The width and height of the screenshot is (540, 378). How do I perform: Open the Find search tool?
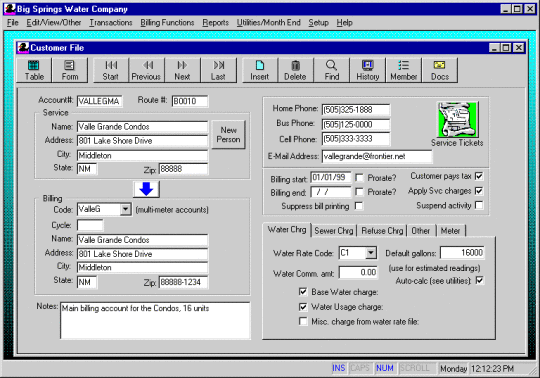click(x=331, y=70)
